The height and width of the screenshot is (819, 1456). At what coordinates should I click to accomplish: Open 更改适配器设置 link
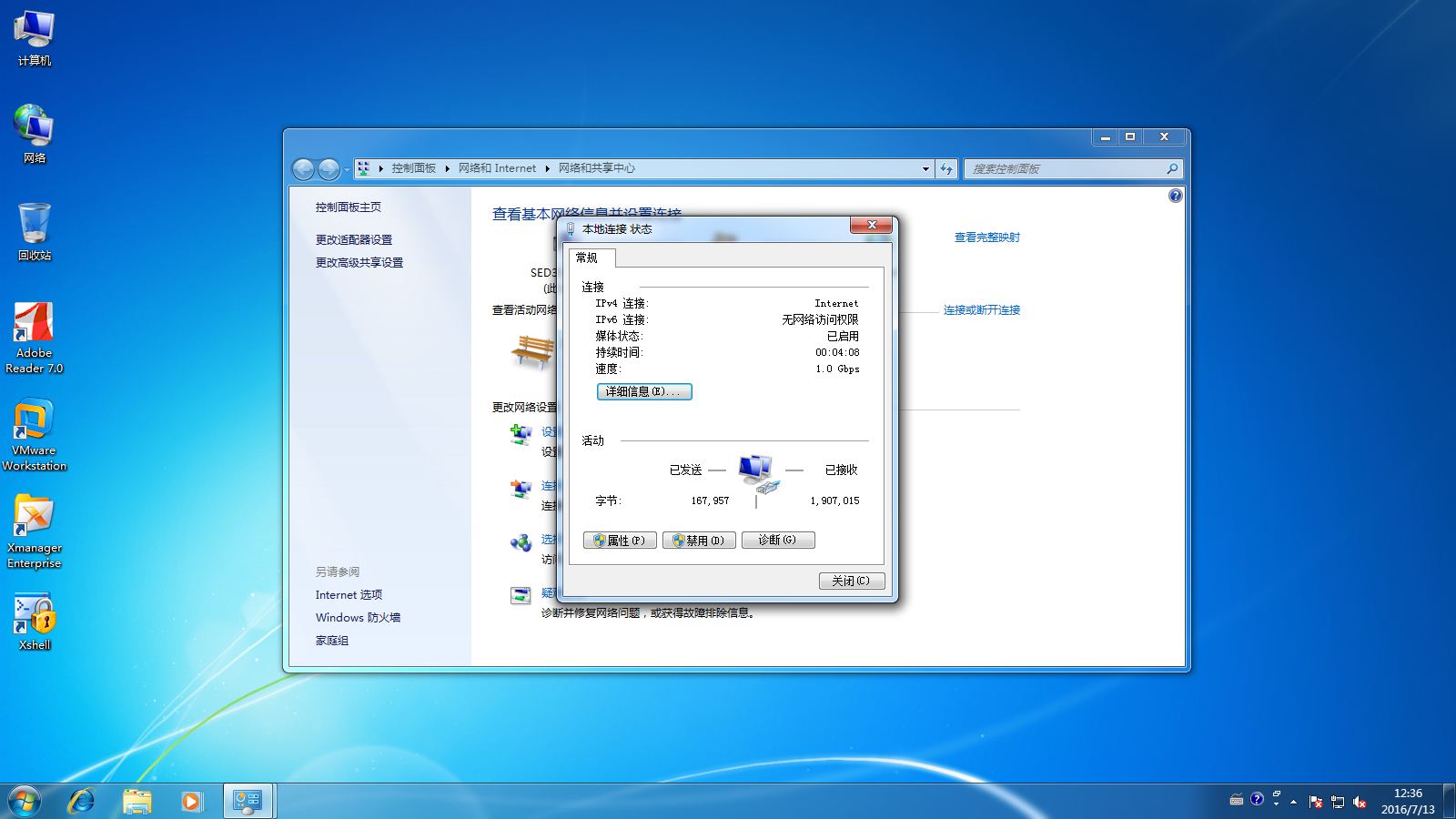[x=354, y=239]
